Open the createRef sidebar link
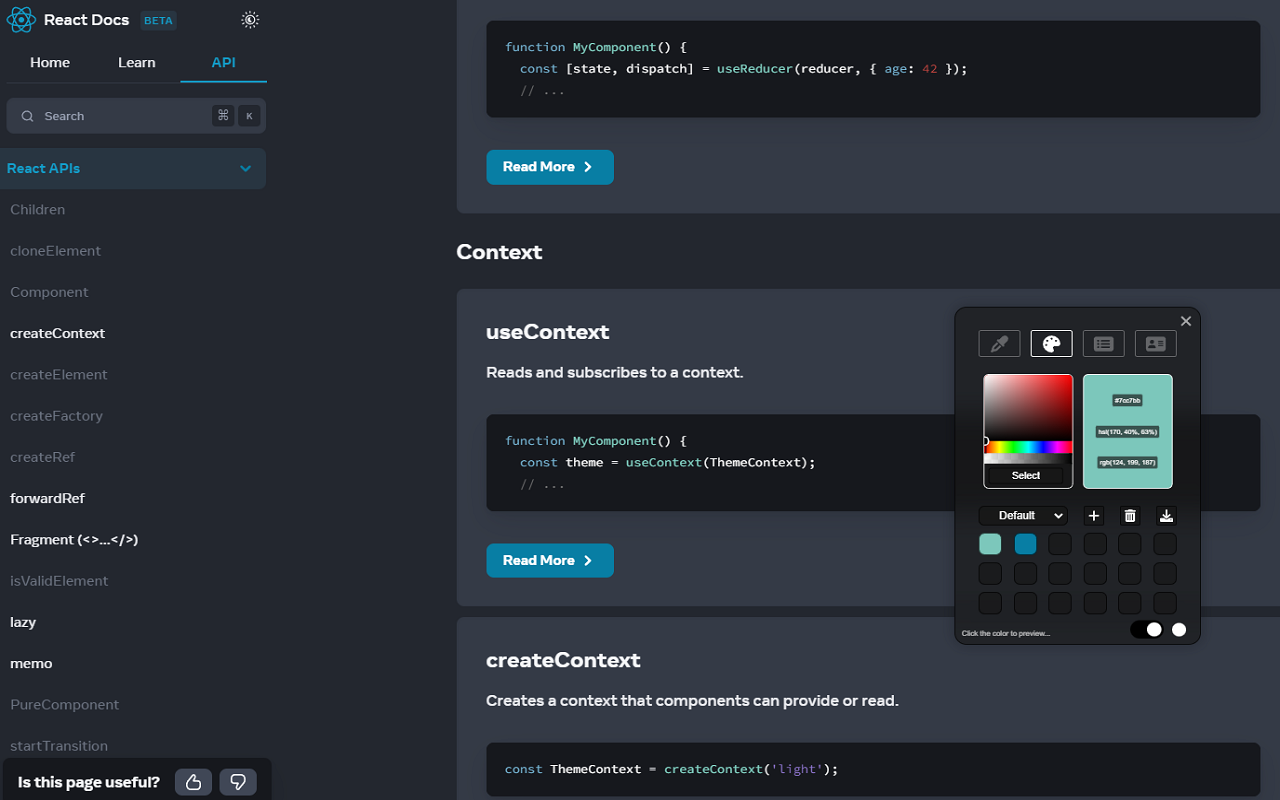1280x800 pixels. (42, 457)
